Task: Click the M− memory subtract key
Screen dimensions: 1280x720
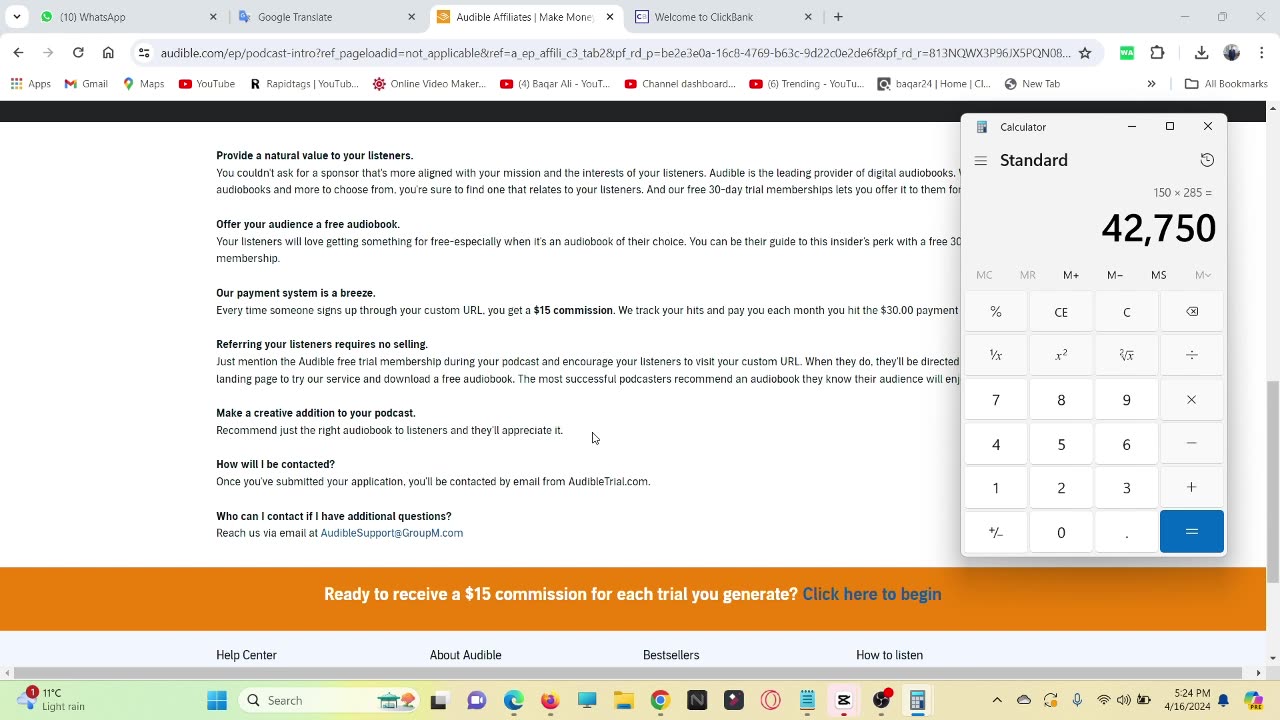Action: 1115,275
